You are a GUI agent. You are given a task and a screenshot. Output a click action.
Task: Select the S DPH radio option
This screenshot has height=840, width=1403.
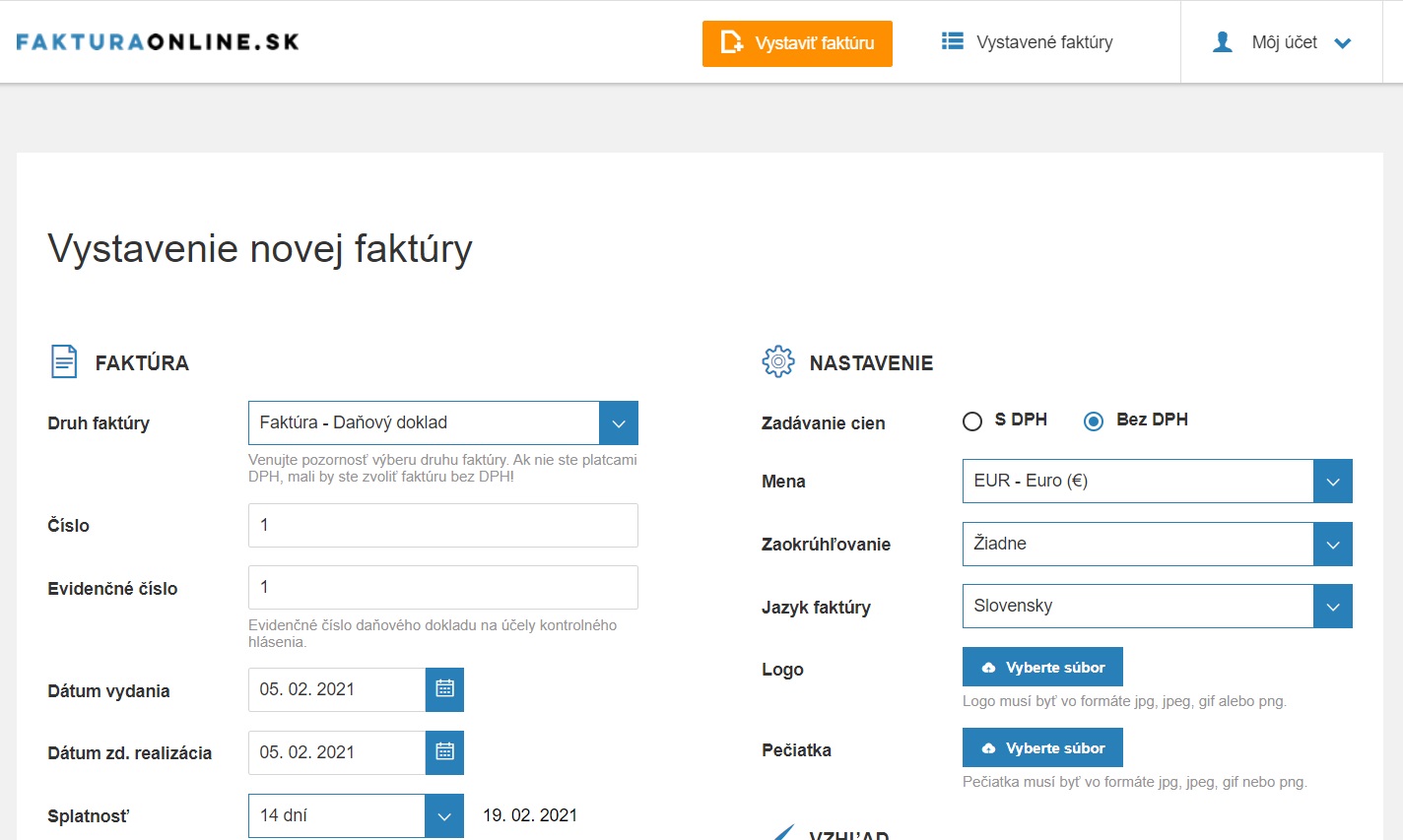point(972,421)
